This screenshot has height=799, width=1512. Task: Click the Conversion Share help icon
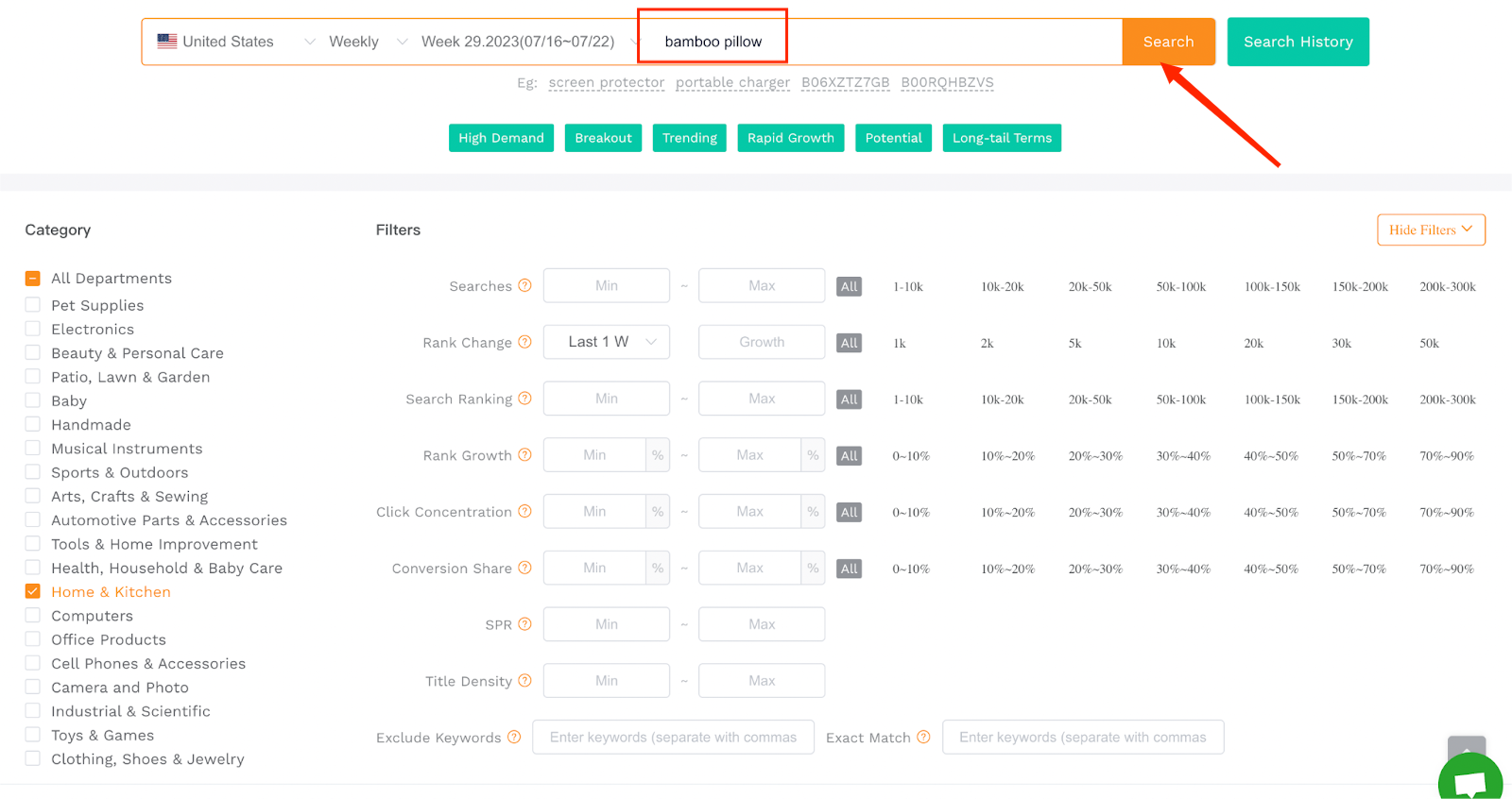point(524,568)
